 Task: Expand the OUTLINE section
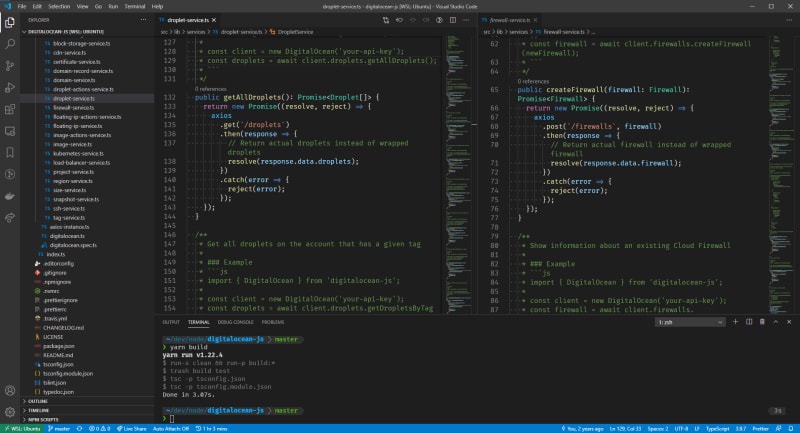pos(38,401)
